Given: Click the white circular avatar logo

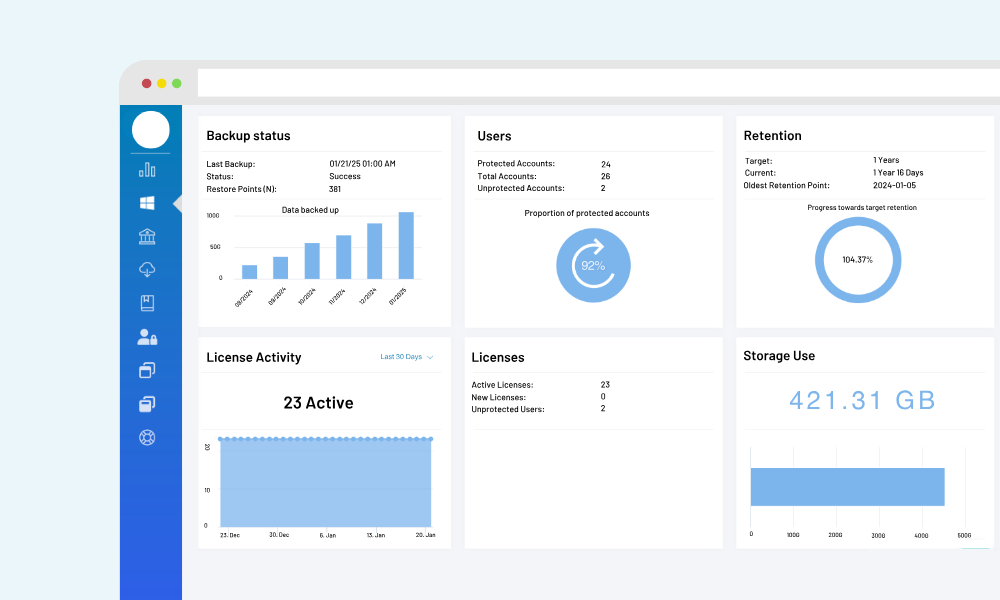Looking at the screenshot, I should [151, 130].
